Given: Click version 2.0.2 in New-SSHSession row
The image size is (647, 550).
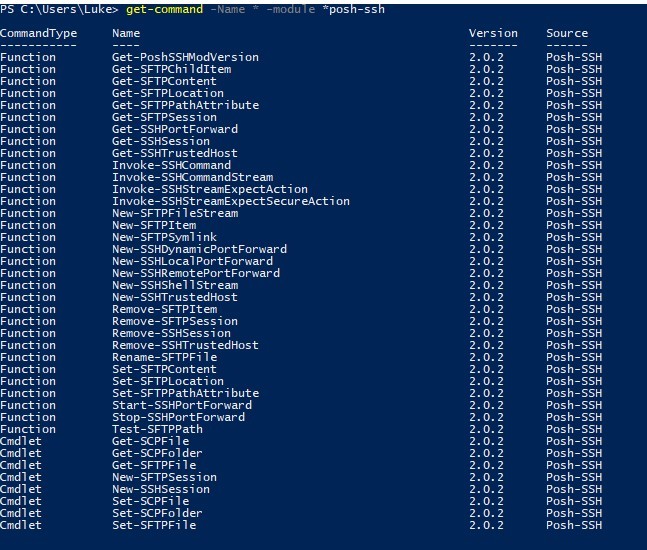Looking at the screenshot, I should (486, 489).
